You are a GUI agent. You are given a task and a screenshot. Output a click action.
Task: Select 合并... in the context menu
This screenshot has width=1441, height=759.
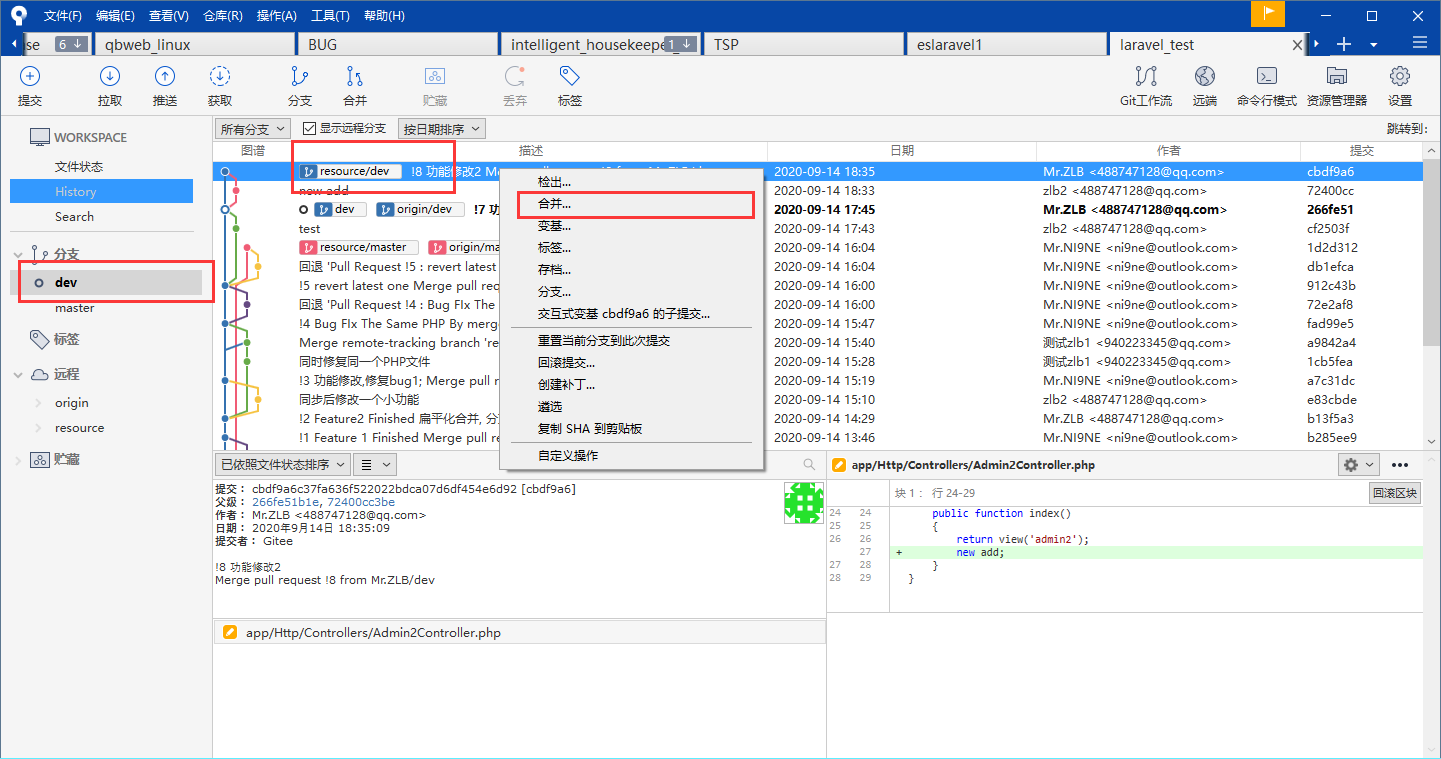click(555, 204)
